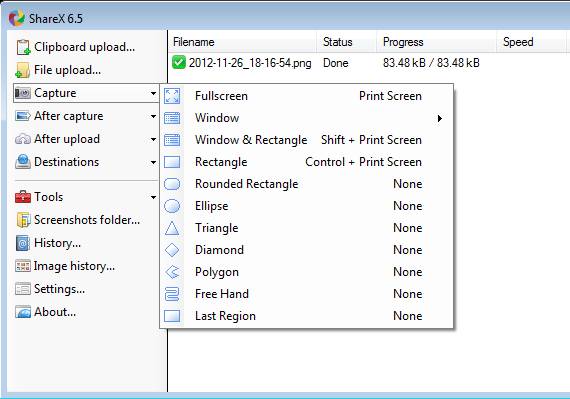Select Polygon capture option
Viewport: 570px width, 399px height.
tap(306, 272)
